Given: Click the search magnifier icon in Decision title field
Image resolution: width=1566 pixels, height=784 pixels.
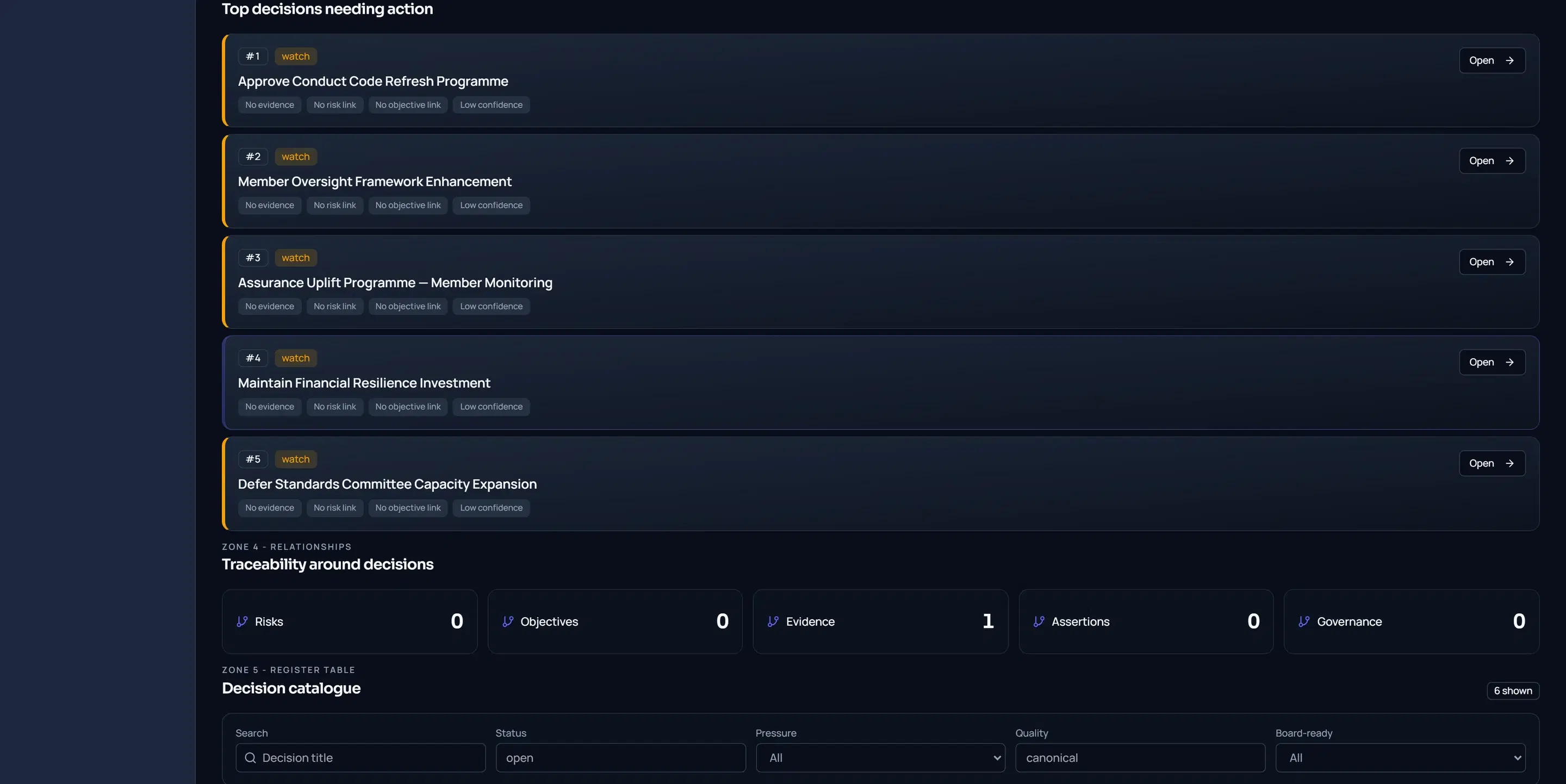Looking at the screenshot, I should (250, 757).
